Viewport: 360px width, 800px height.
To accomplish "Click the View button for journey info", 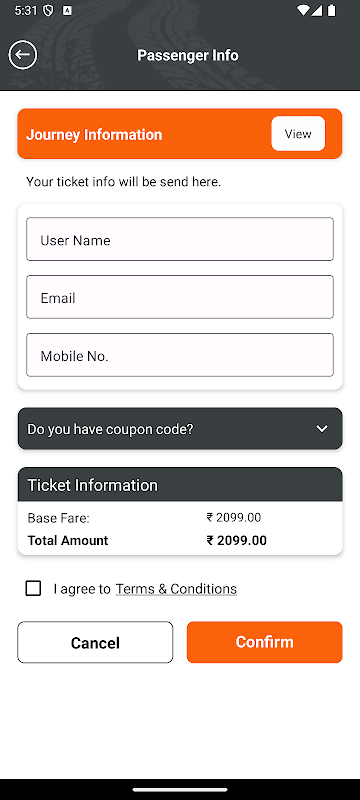I will tap(298, 134).
